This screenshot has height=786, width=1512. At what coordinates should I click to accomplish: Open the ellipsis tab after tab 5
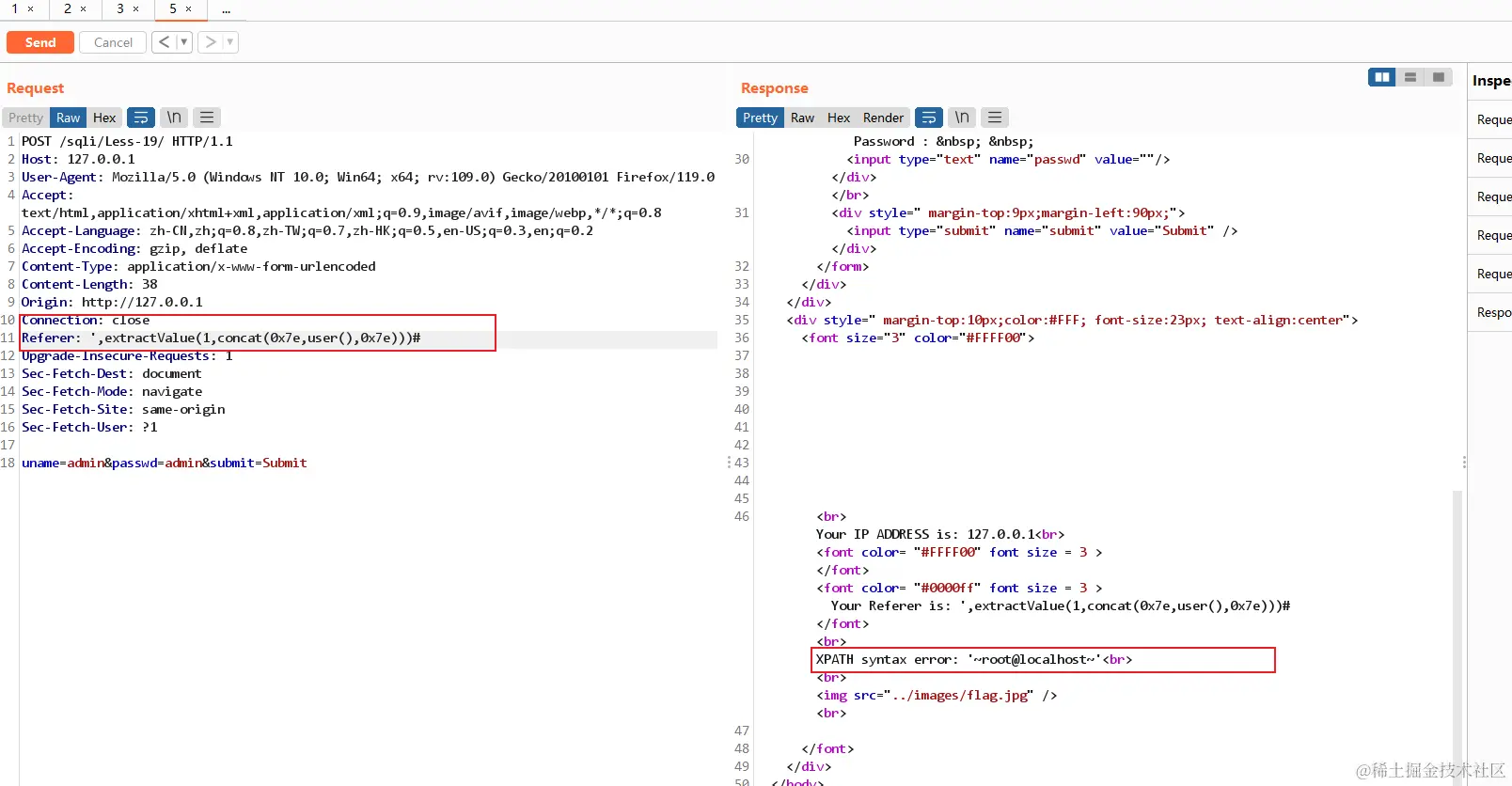pyautogui.click(x=227, y=9)
